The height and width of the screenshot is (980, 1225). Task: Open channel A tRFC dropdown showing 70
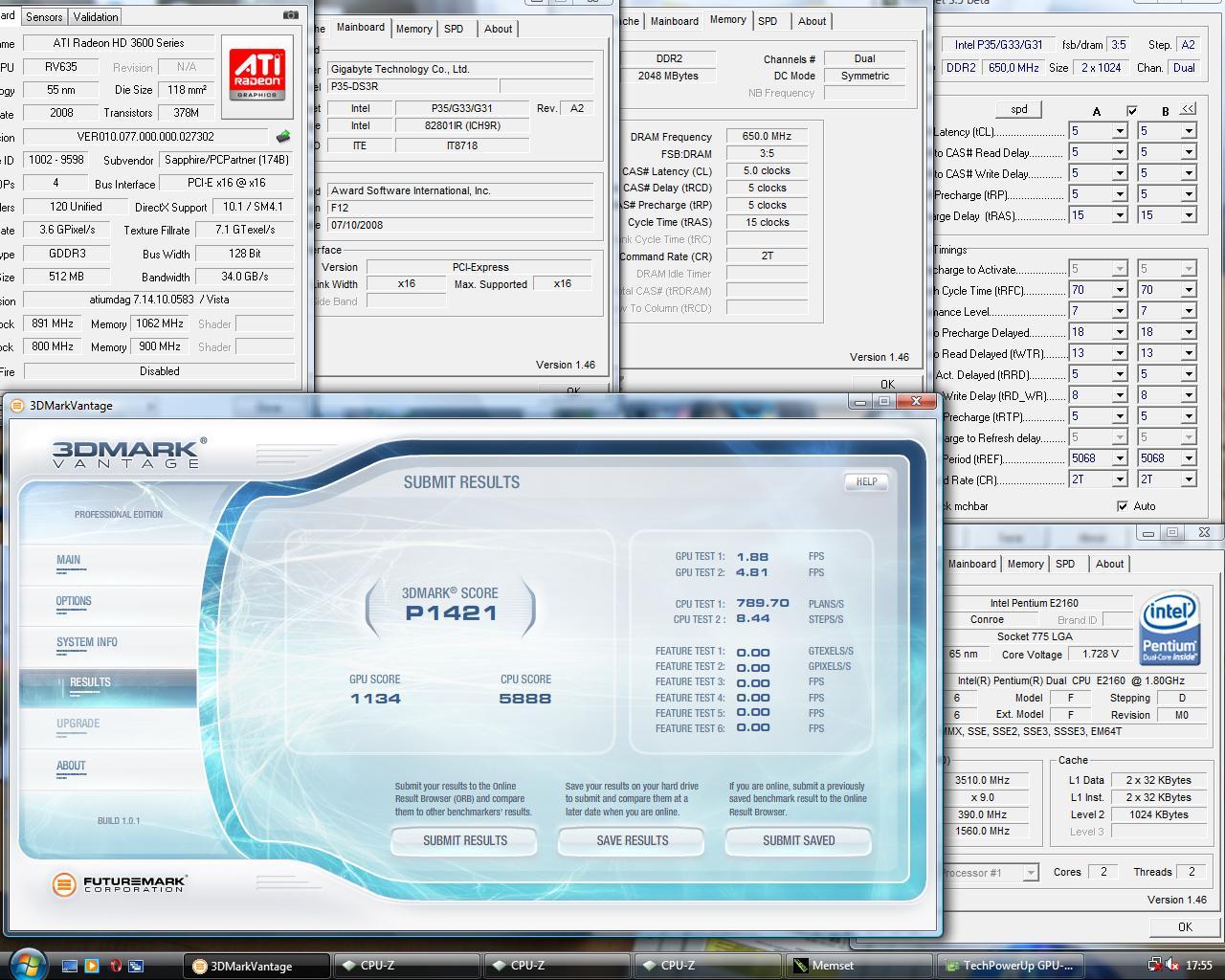[x=1118, y=290]
